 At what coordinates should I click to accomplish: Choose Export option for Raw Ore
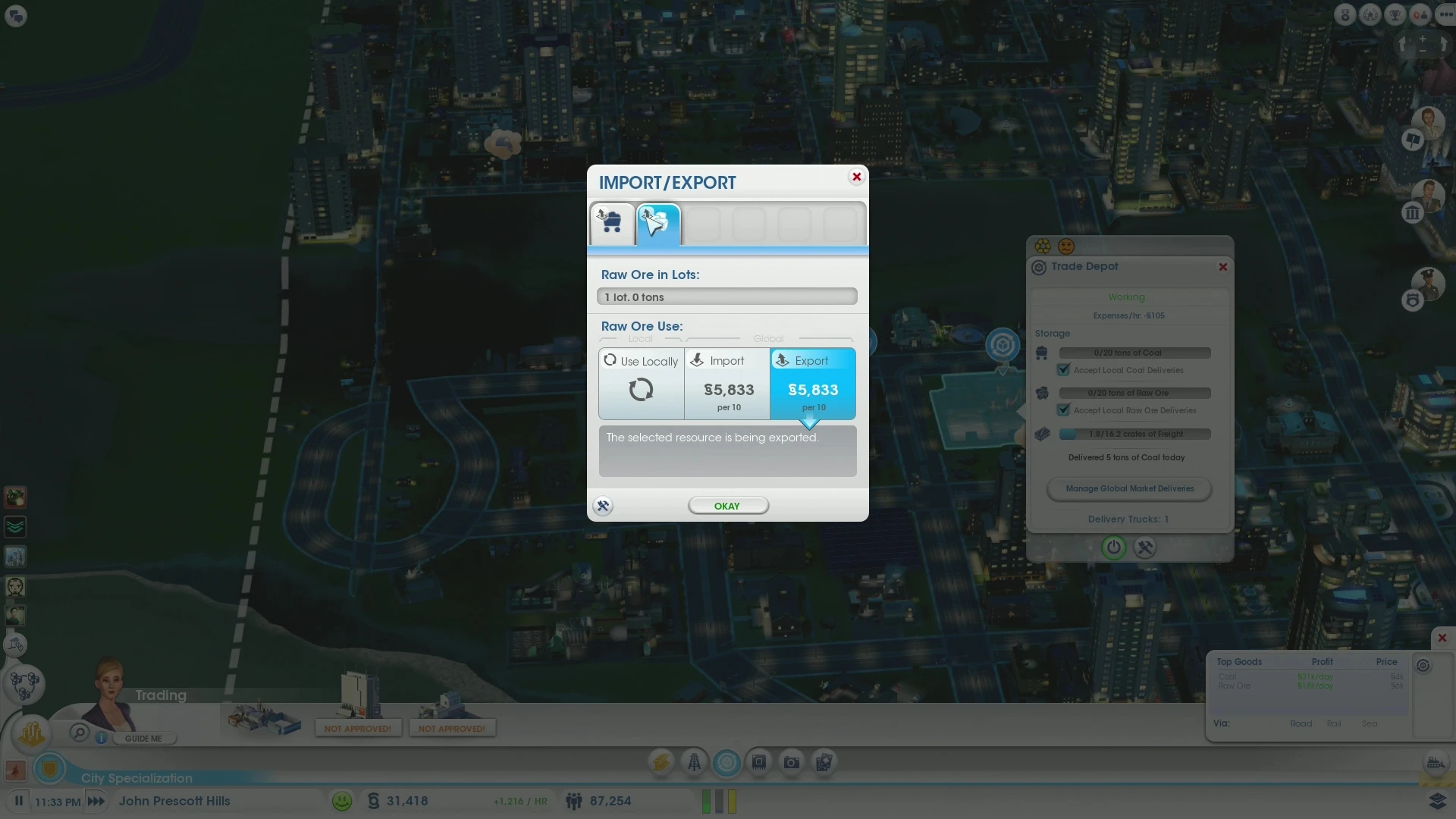click(x=813, y=384)
